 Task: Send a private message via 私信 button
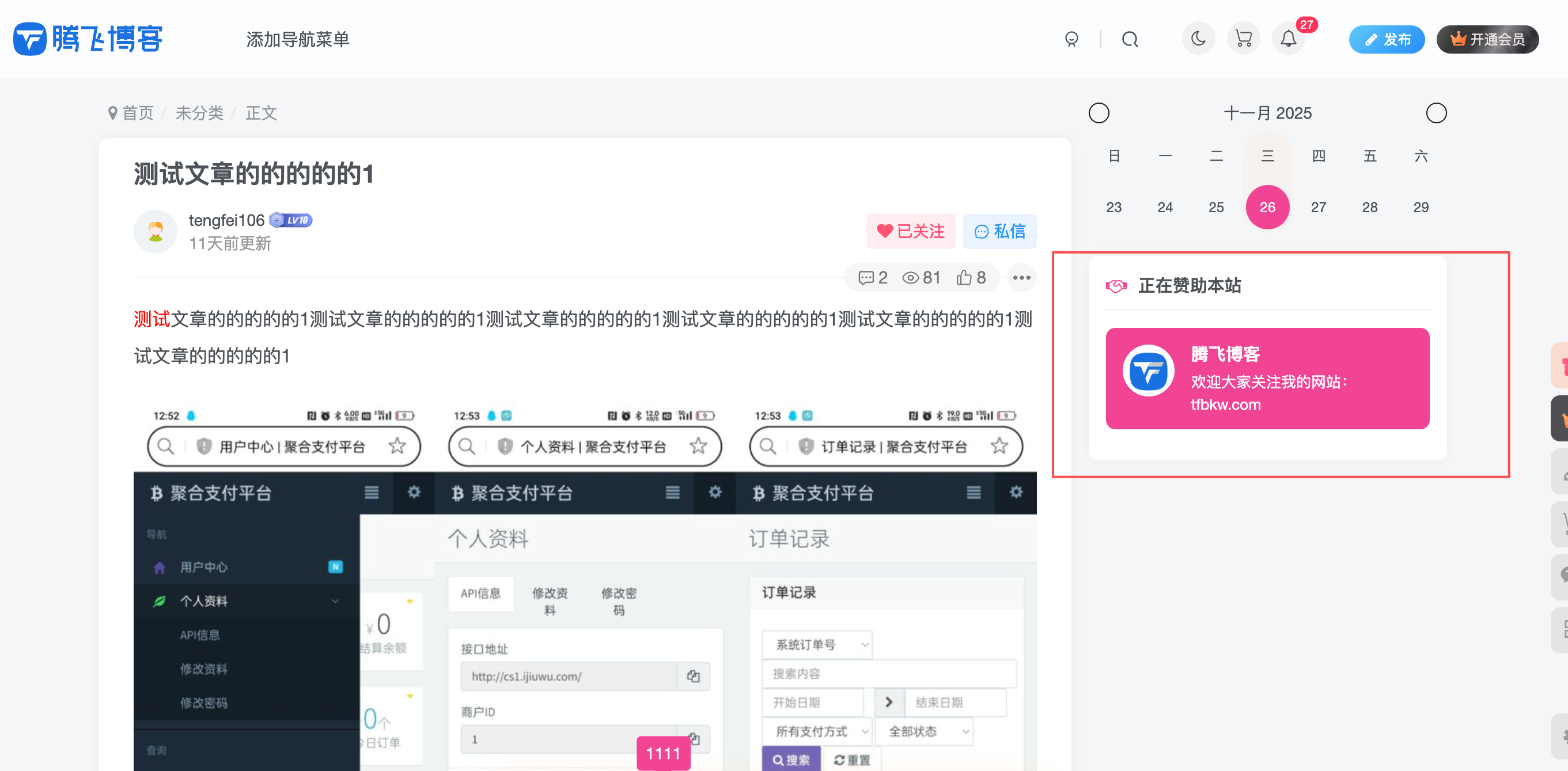[999, 232]
